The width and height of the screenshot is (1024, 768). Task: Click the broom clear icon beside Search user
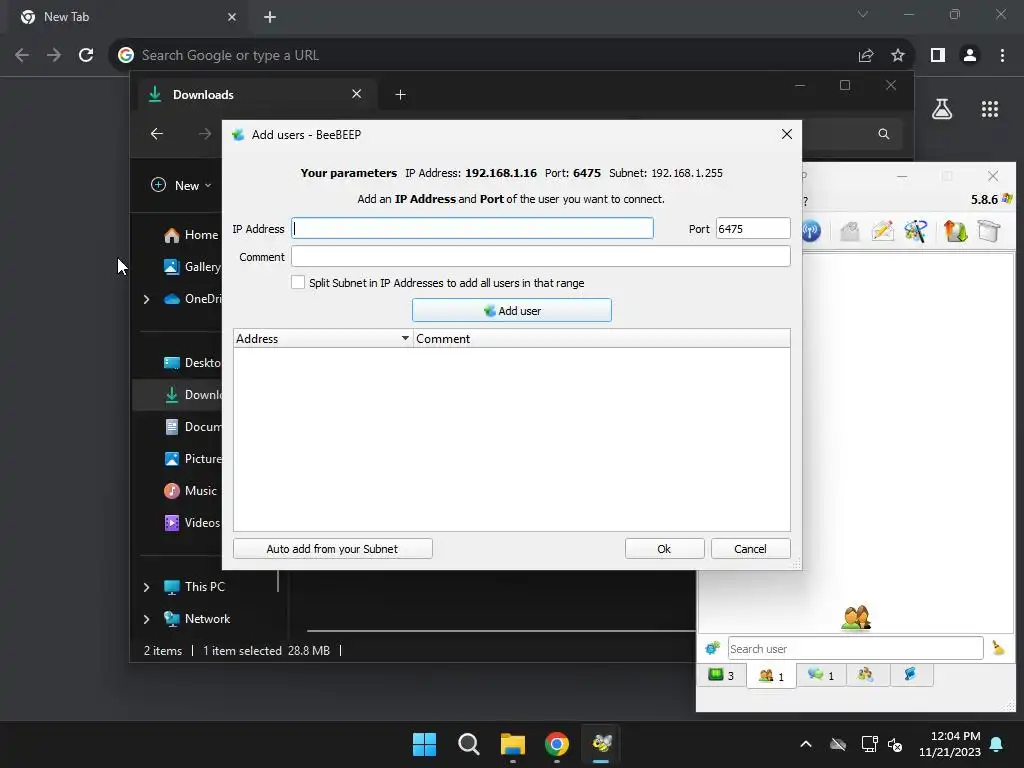click(x=999, y=648)
